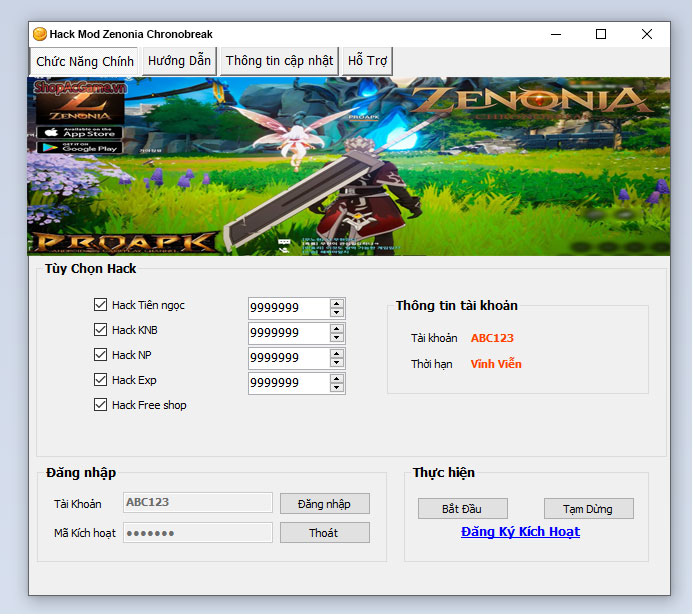
Task: Click the Google Play badge in banner
Action: tap(80, 148)
